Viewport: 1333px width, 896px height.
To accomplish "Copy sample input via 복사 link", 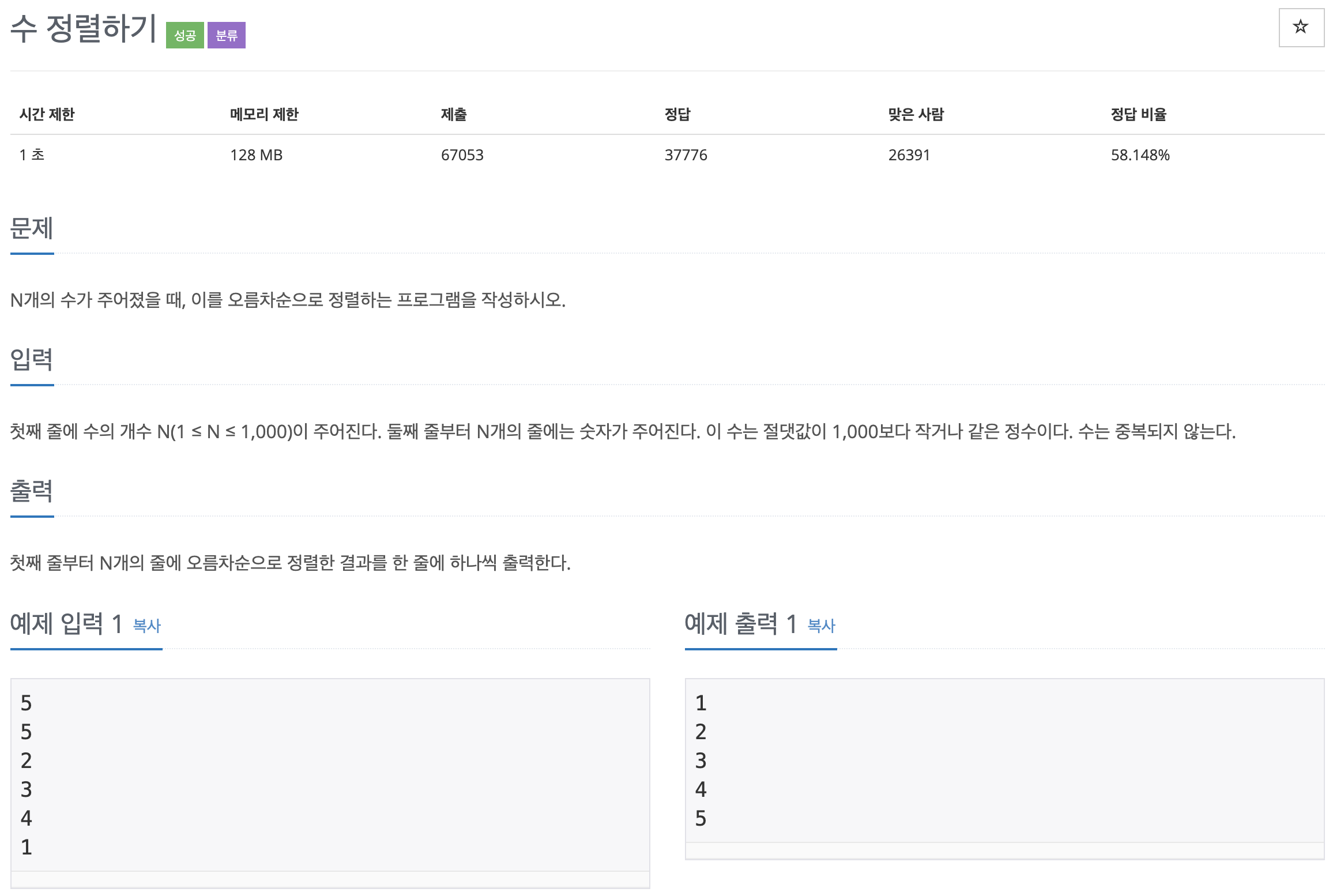I will [146, 626].
